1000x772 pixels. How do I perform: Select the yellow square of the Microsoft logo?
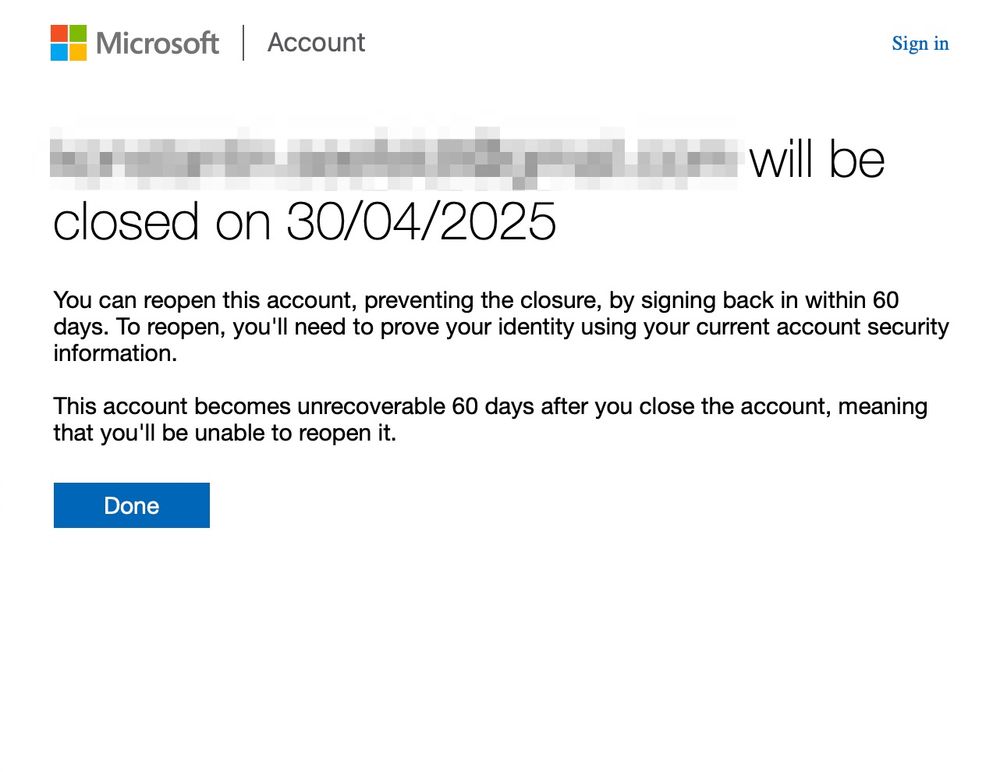pyautogui.click(x=76, y=53)
